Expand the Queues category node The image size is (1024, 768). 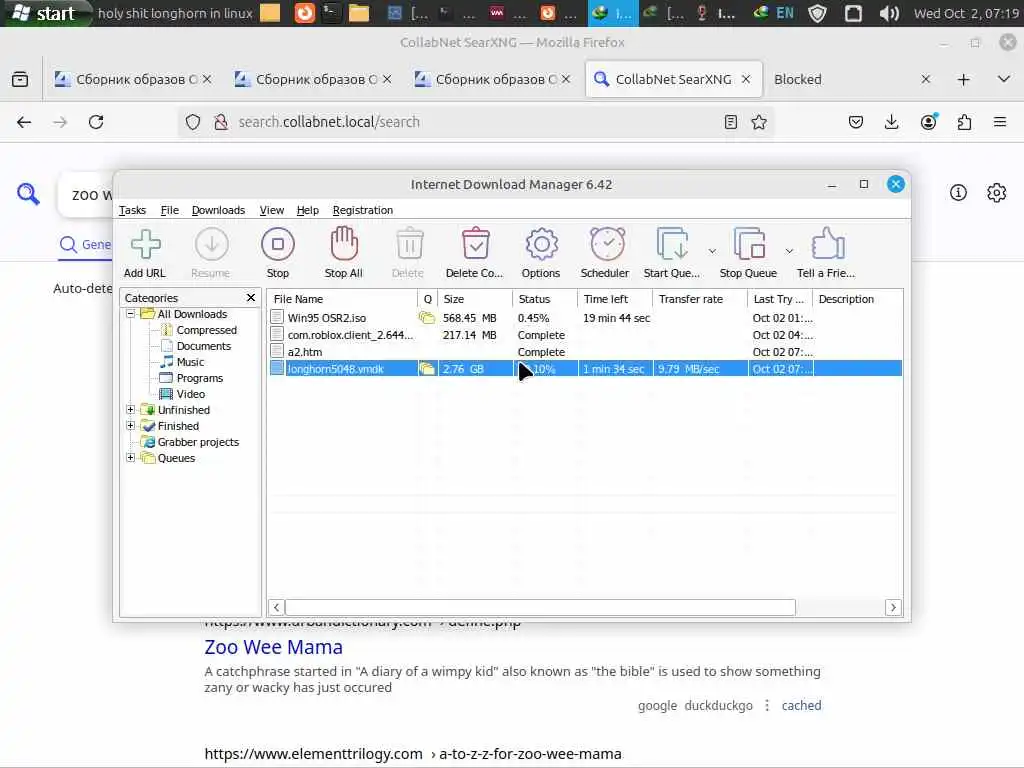[131, 458]
